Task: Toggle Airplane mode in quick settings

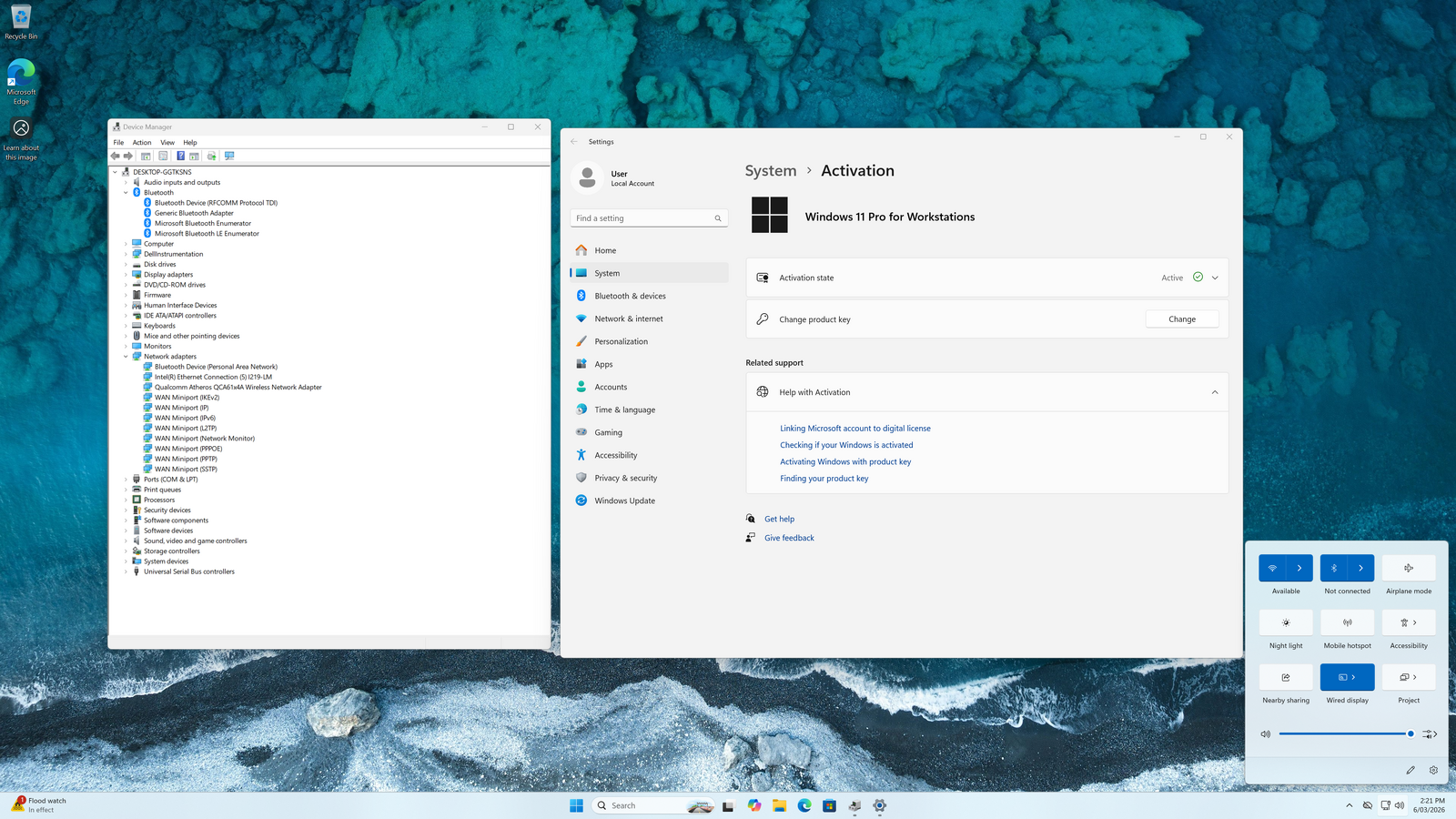Action: [1409, 568]
